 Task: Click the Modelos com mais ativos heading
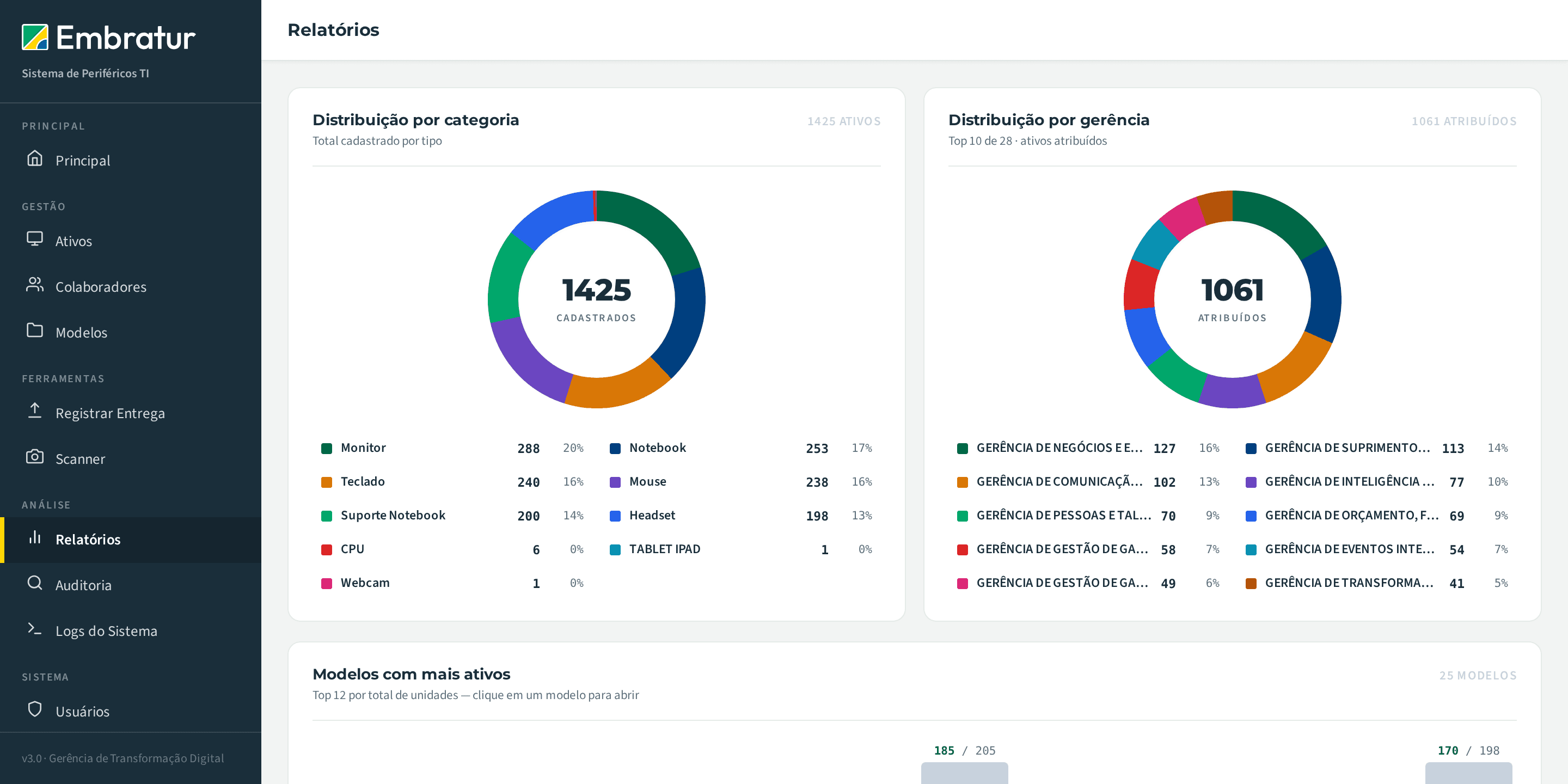(412, 674)
